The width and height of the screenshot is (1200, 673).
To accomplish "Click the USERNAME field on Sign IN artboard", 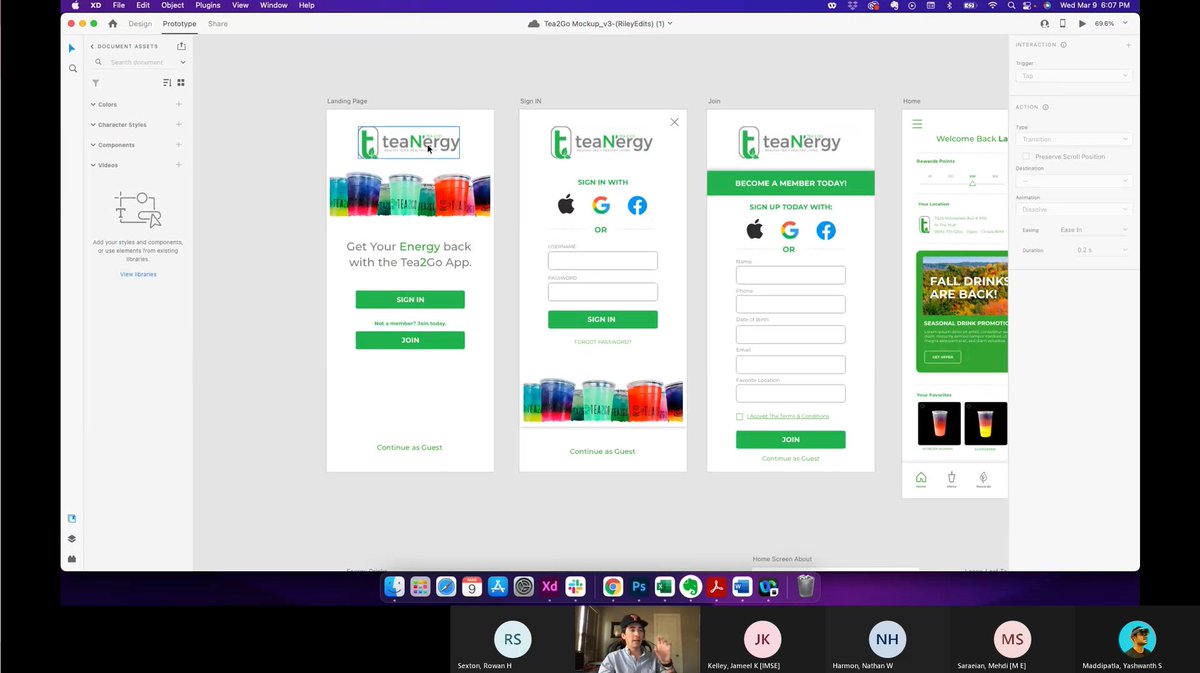I will 603,261.
